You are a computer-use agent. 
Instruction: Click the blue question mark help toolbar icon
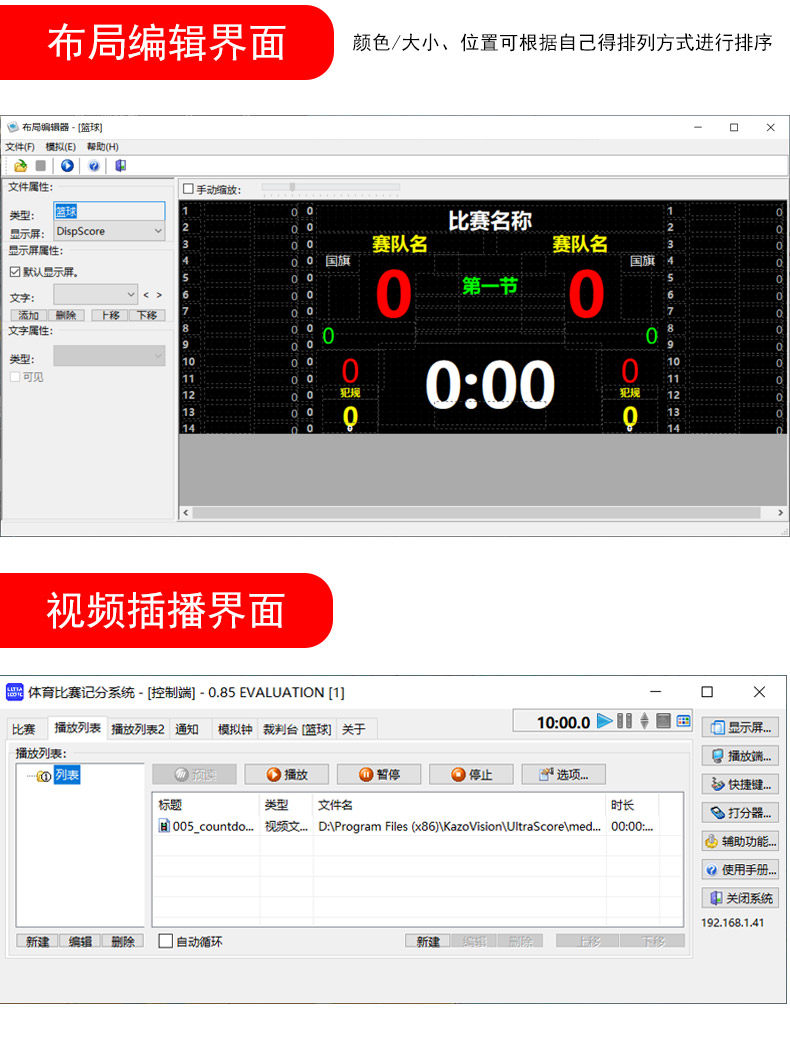coord(94,166)
